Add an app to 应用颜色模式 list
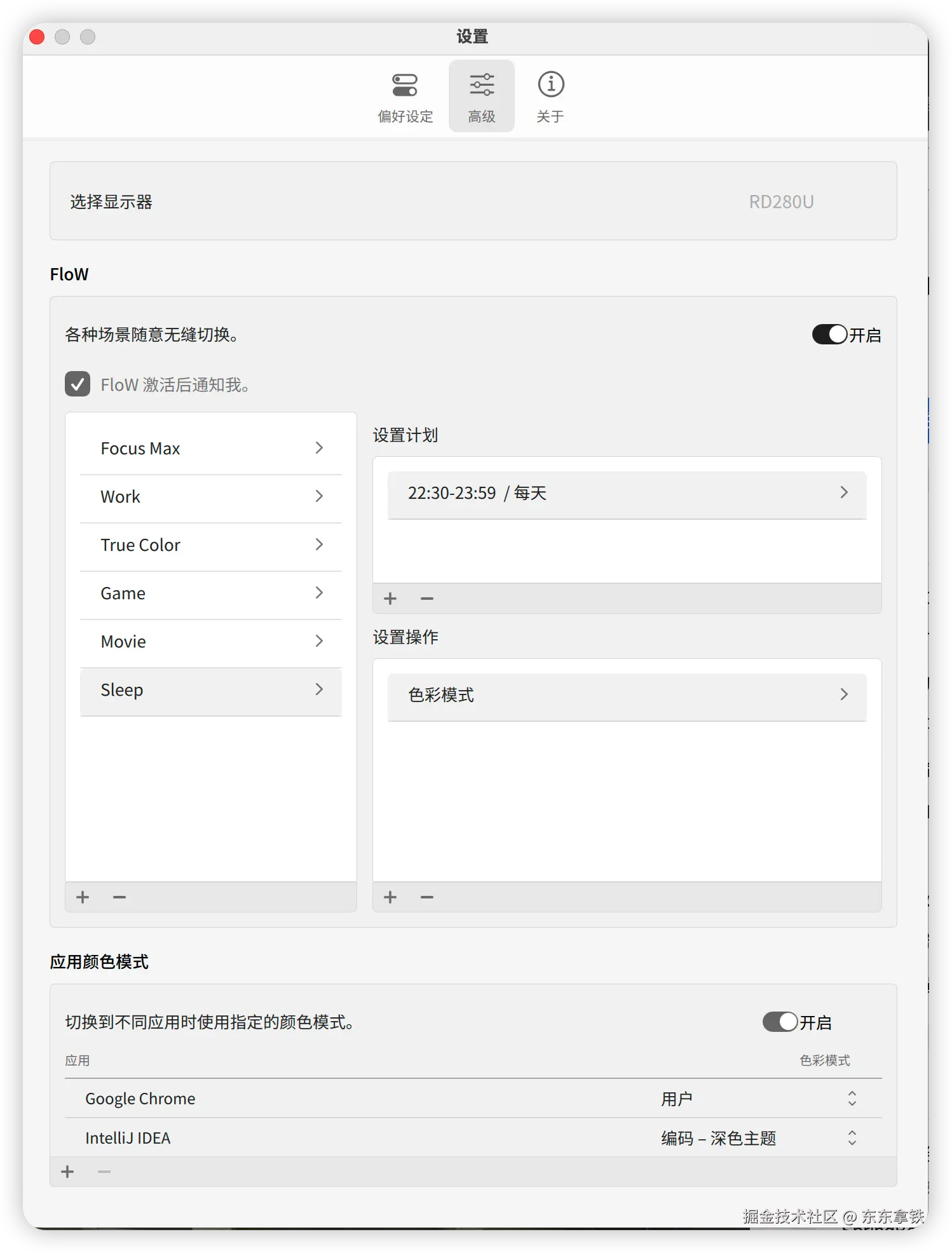This screenshot has height=1253, width=952. (67, 1172)
